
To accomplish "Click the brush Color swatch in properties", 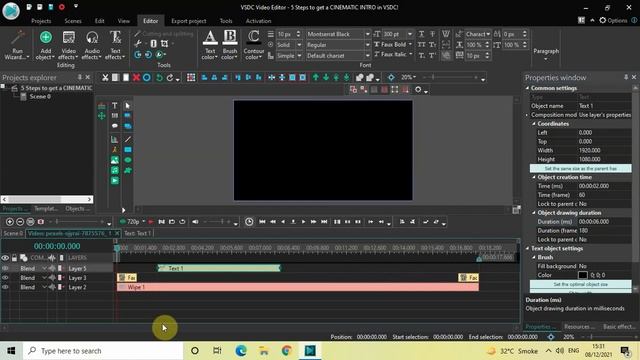I will [583, 275].
